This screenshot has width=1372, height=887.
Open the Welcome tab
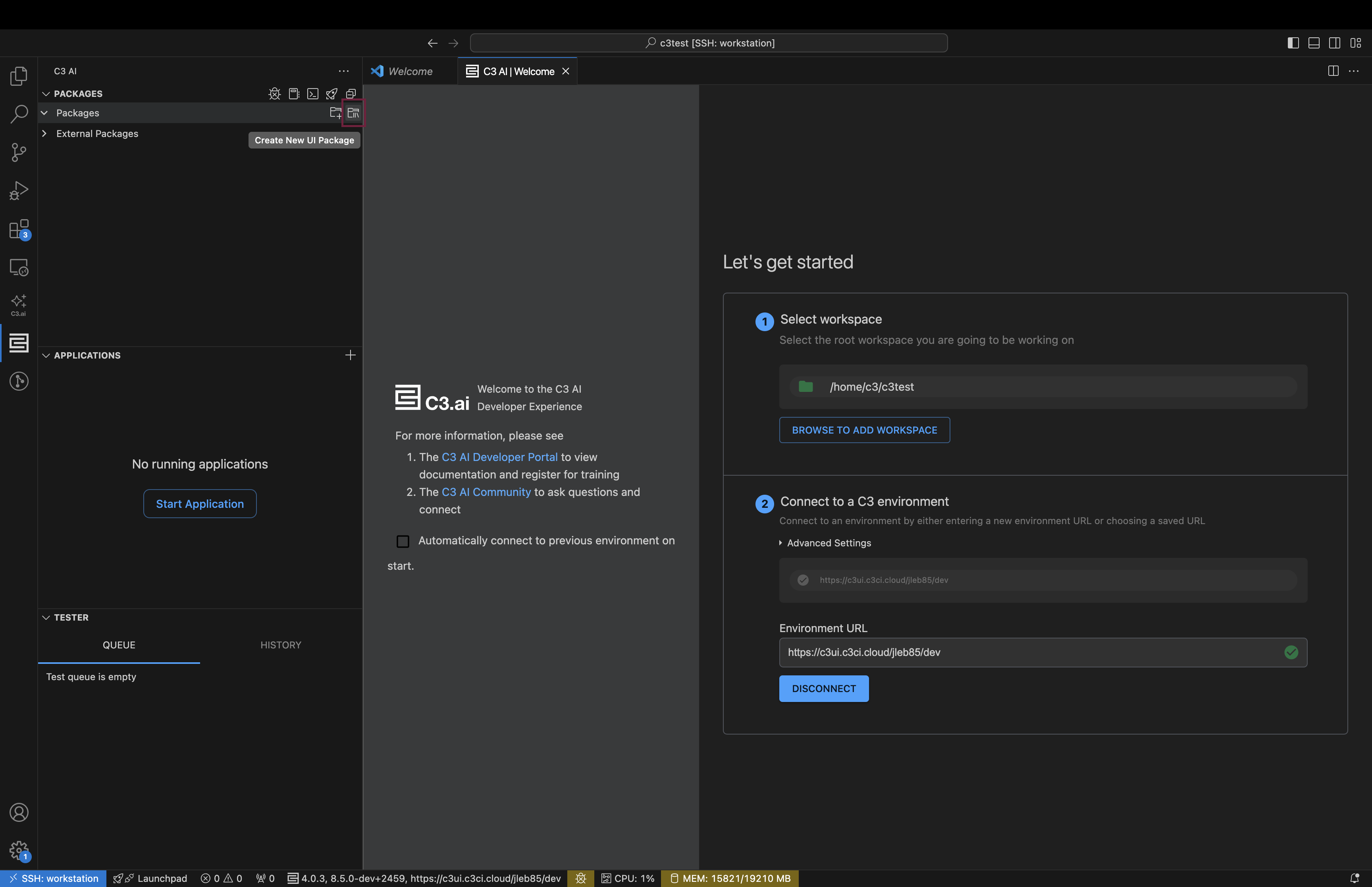point(410,71)
